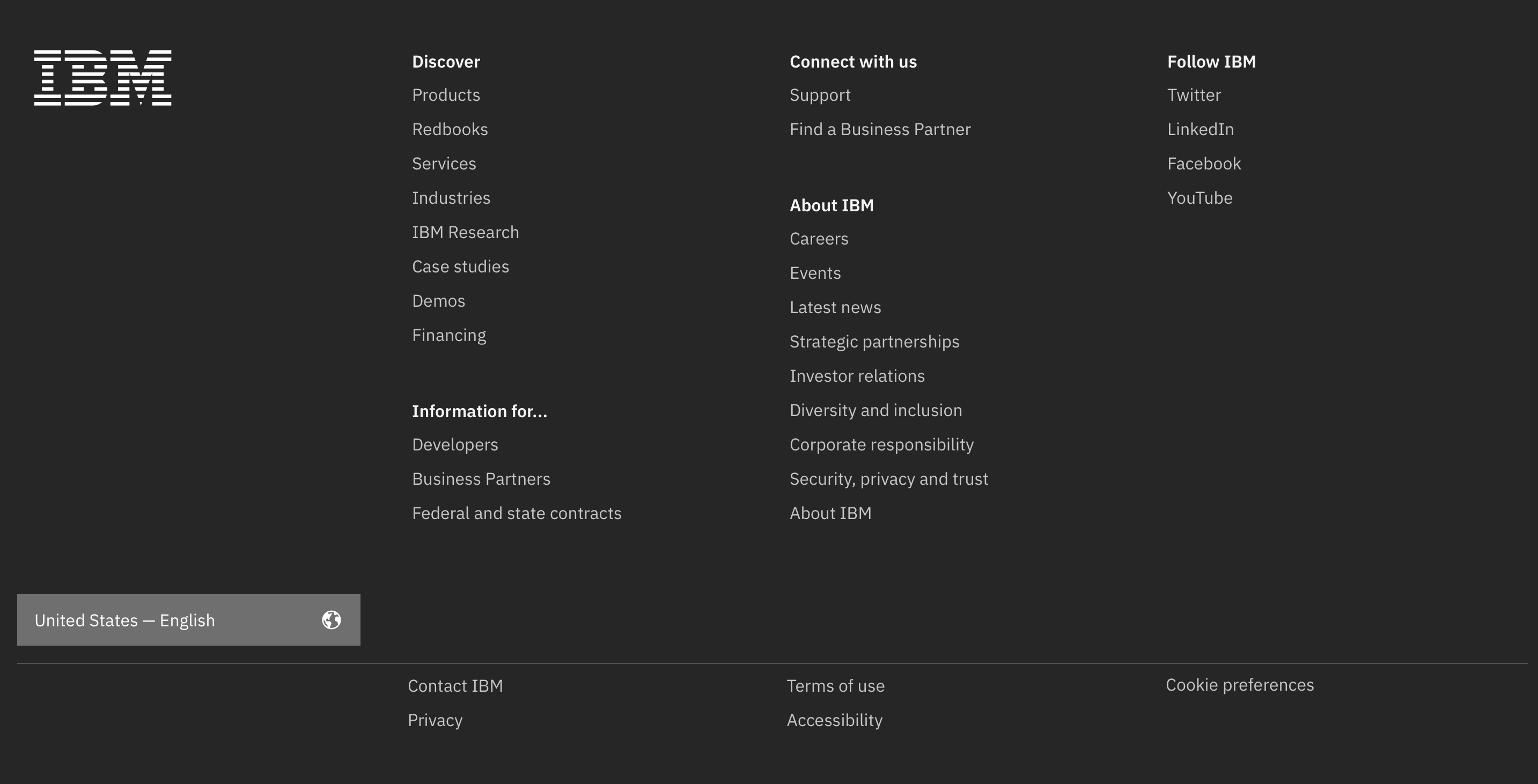The height and width of the screenshot is (784, 1538).
Task: Open the Products link under Discover
Action: tap(446, 95)
